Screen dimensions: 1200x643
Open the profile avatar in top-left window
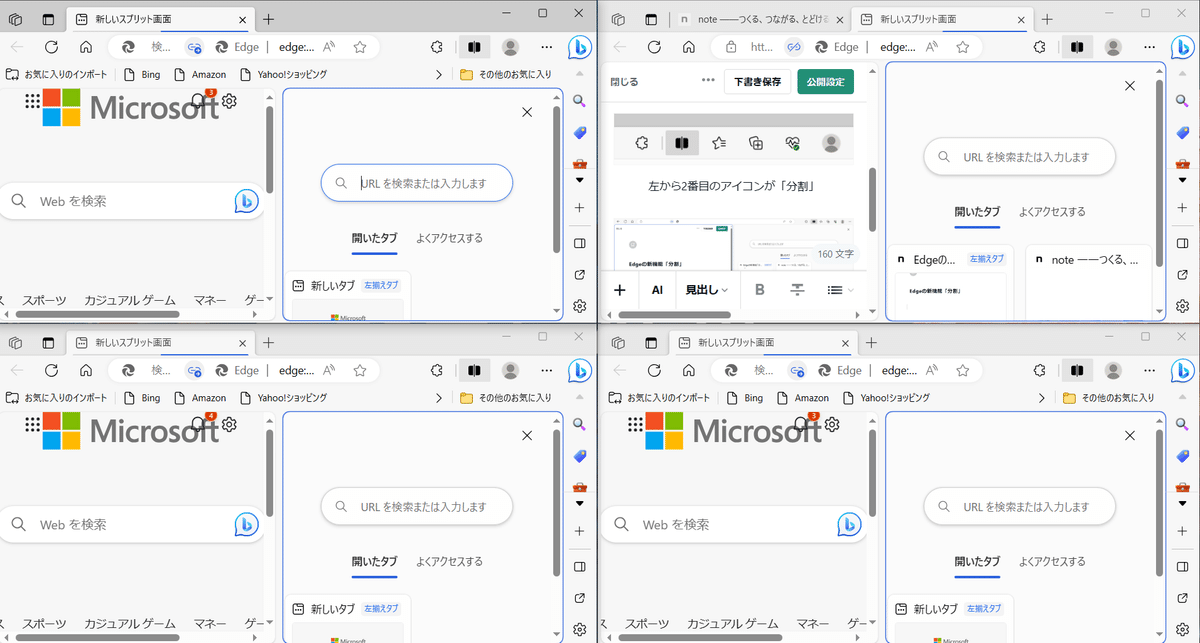[511, 47]
